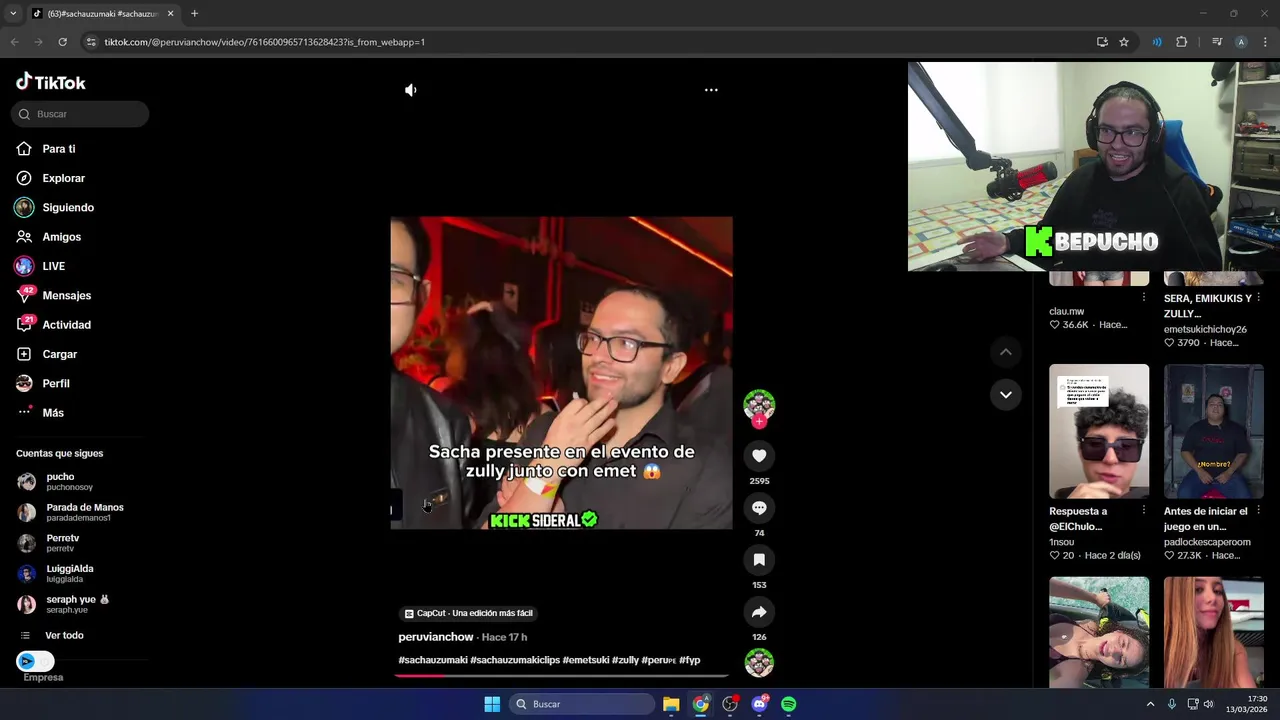Expand Ver todo followed accounts

tap(63, 636)
